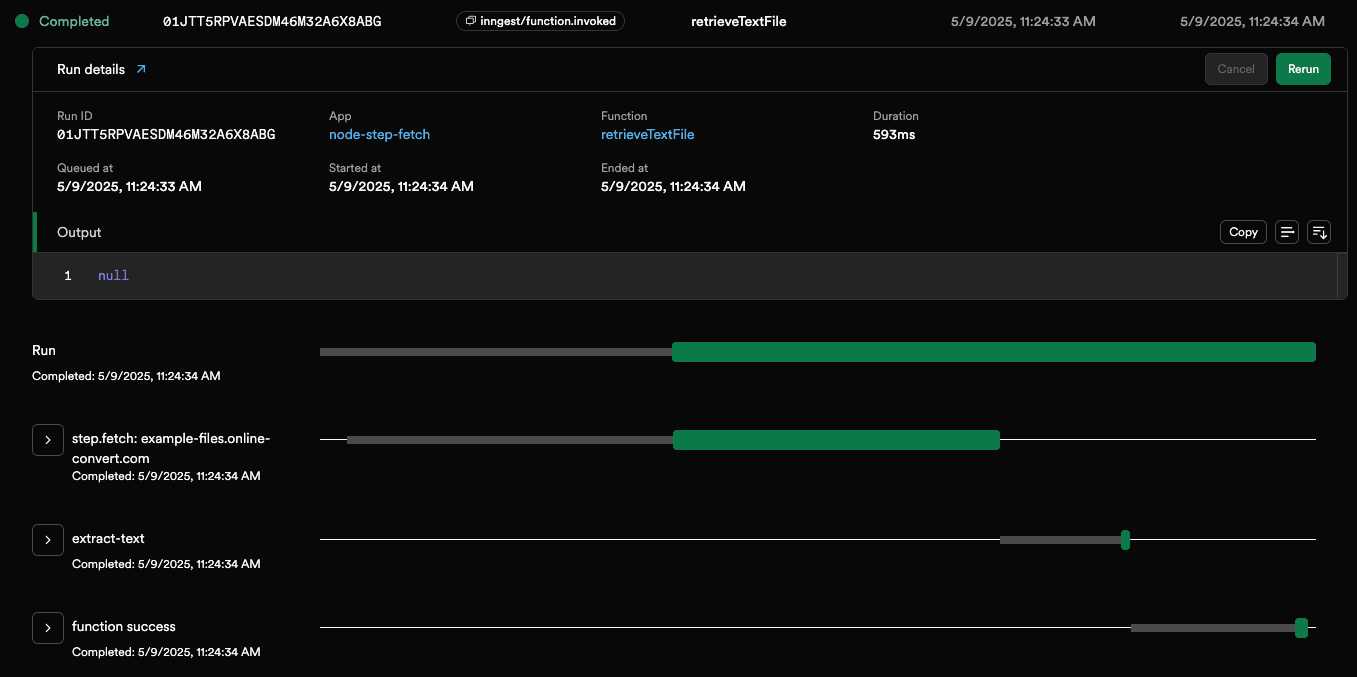This screenshot has width=1357, height=677.
Task: Click the green Run timeline bar
Action: (x=993, y=351)
